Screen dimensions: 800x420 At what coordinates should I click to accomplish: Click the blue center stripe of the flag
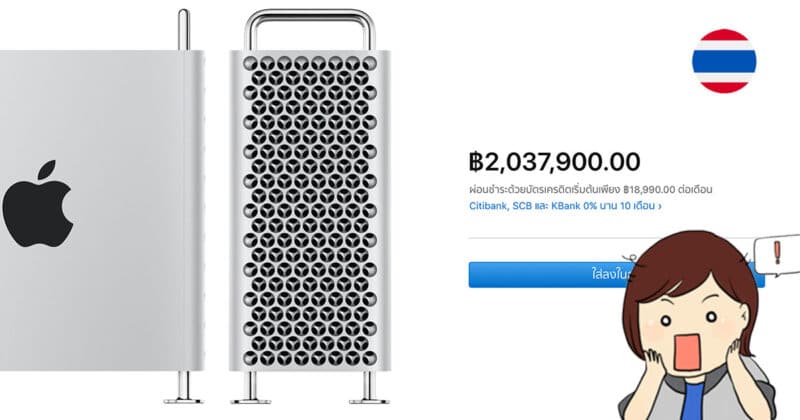724,61
